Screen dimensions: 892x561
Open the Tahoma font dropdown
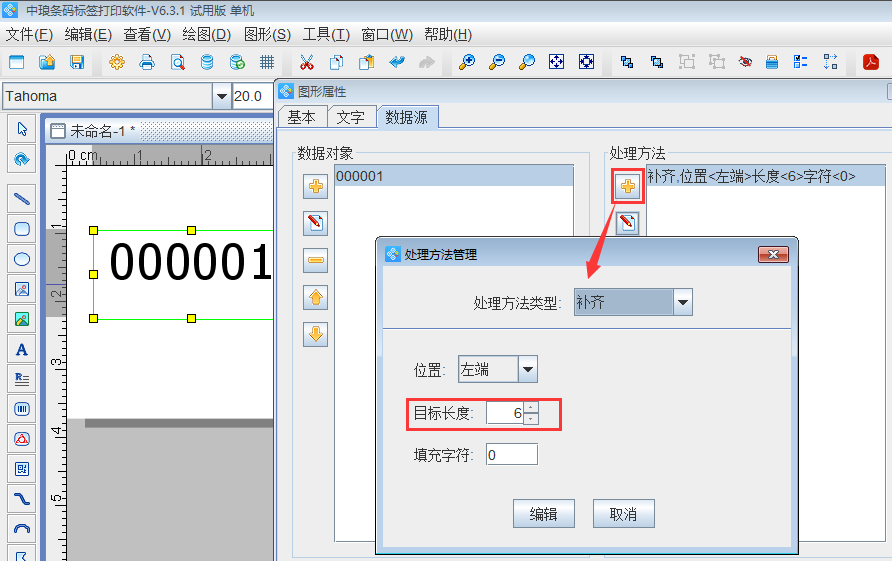[221, 97]
